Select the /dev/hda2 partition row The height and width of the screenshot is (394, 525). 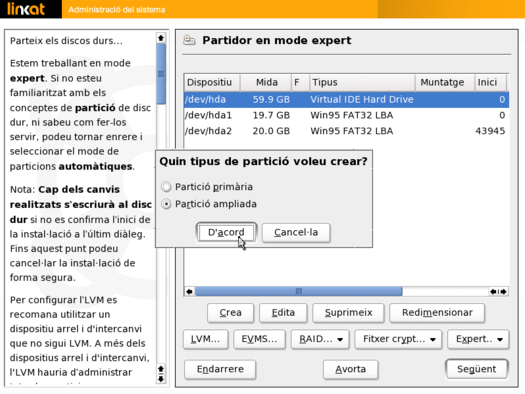pos(346,131)
